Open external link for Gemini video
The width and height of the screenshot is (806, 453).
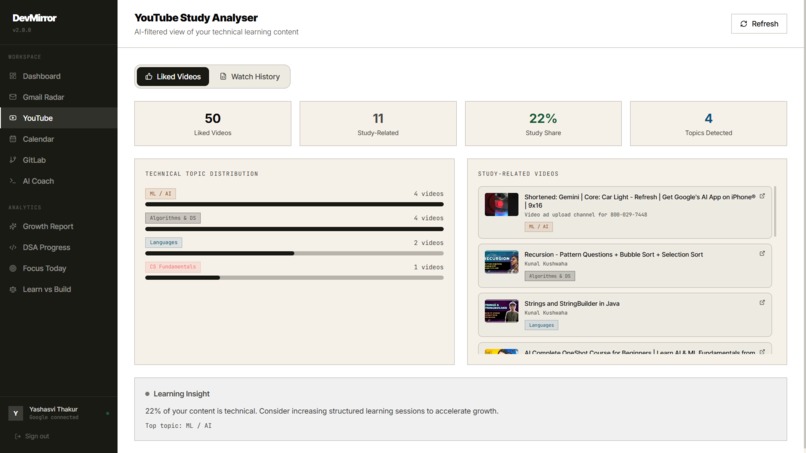pos(762,196)
